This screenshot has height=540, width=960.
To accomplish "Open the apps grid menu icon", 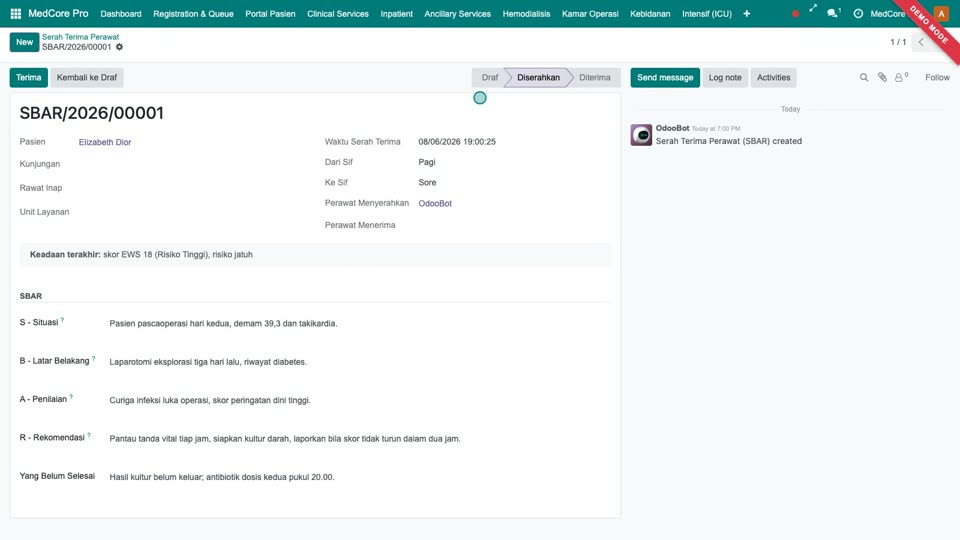I will pyautogui.click(x=16, y=13).
